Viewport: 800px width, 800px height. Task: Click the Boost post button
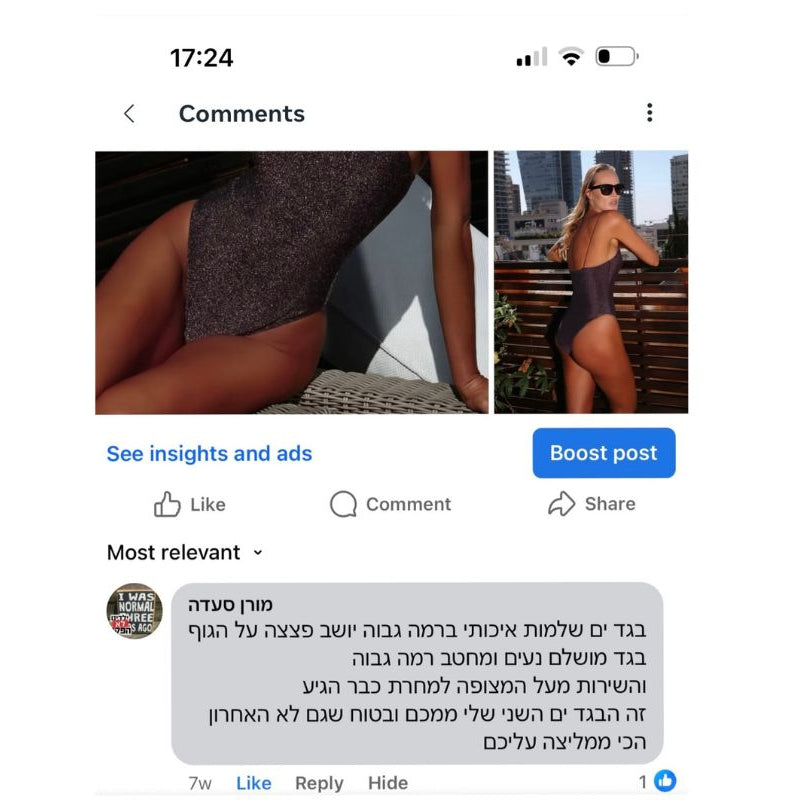tap(604, 453)
